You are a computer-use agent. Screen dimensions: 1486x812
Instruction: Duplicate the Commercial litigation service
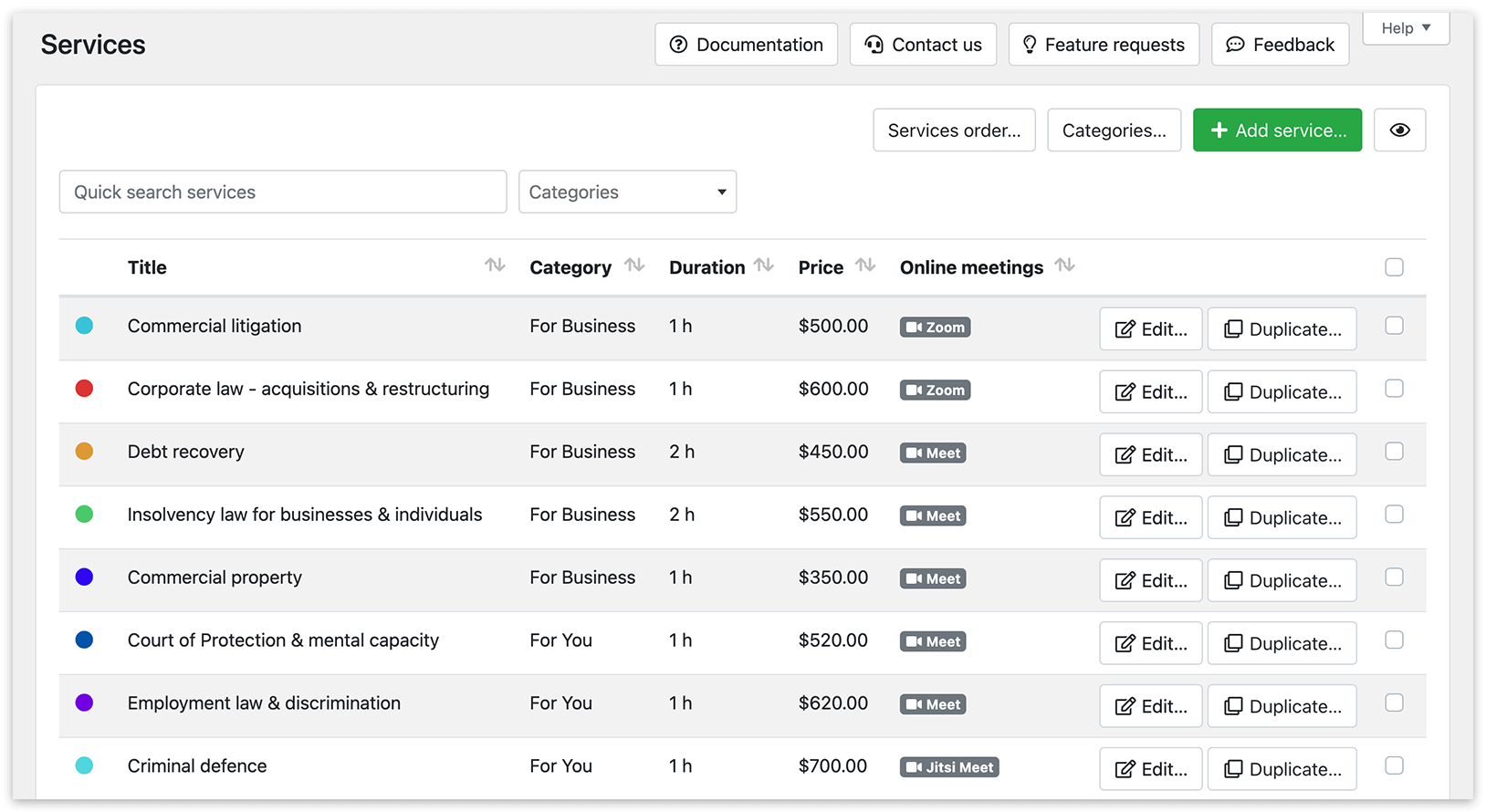pos(1282,329)
